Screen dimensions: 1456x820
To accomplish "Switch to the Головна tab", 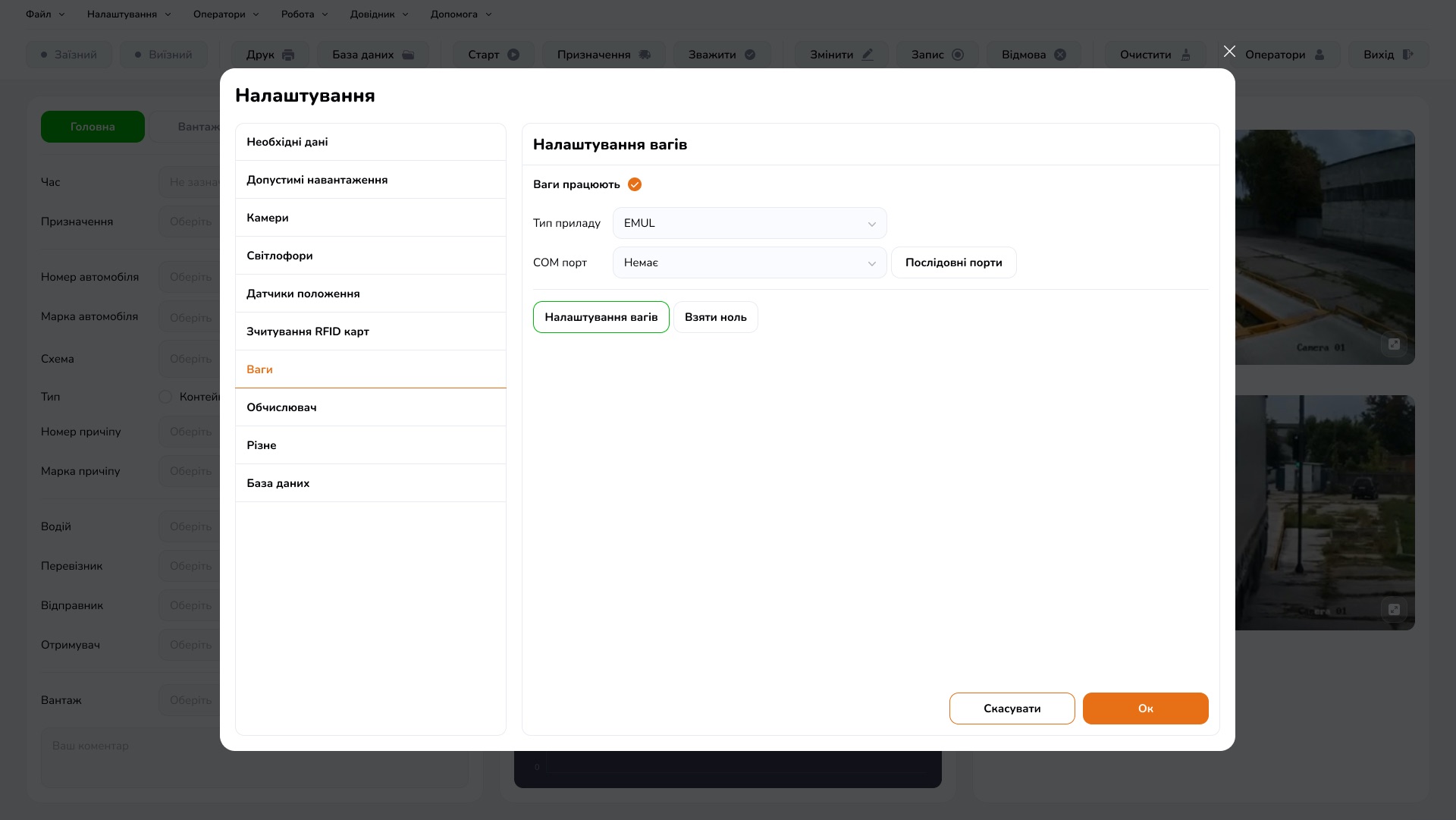I will (93, 127).
